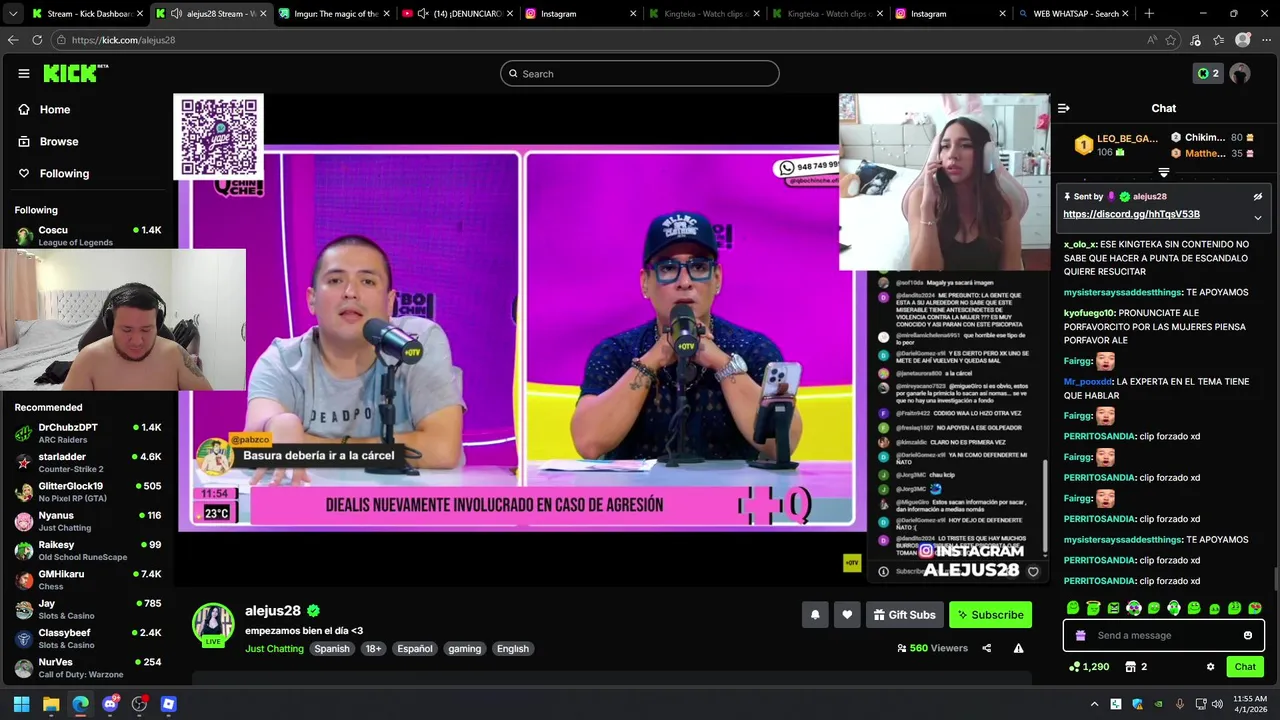Insert the heart-eyes emote in quick bar
This screenshot has height=720, width=1280.
pos(1255,608)
